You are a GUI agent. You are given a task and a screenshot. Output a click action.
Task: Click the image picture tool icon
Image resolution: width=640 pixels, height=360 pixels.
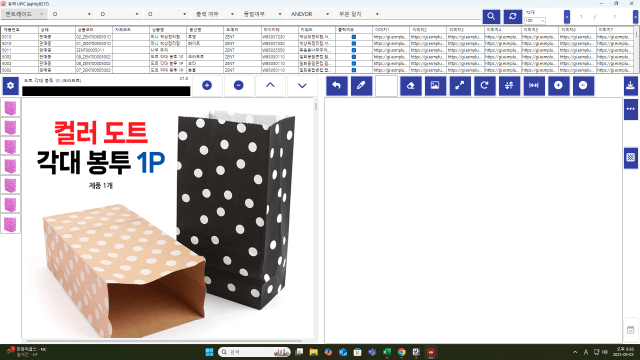(x=435, y=85)
